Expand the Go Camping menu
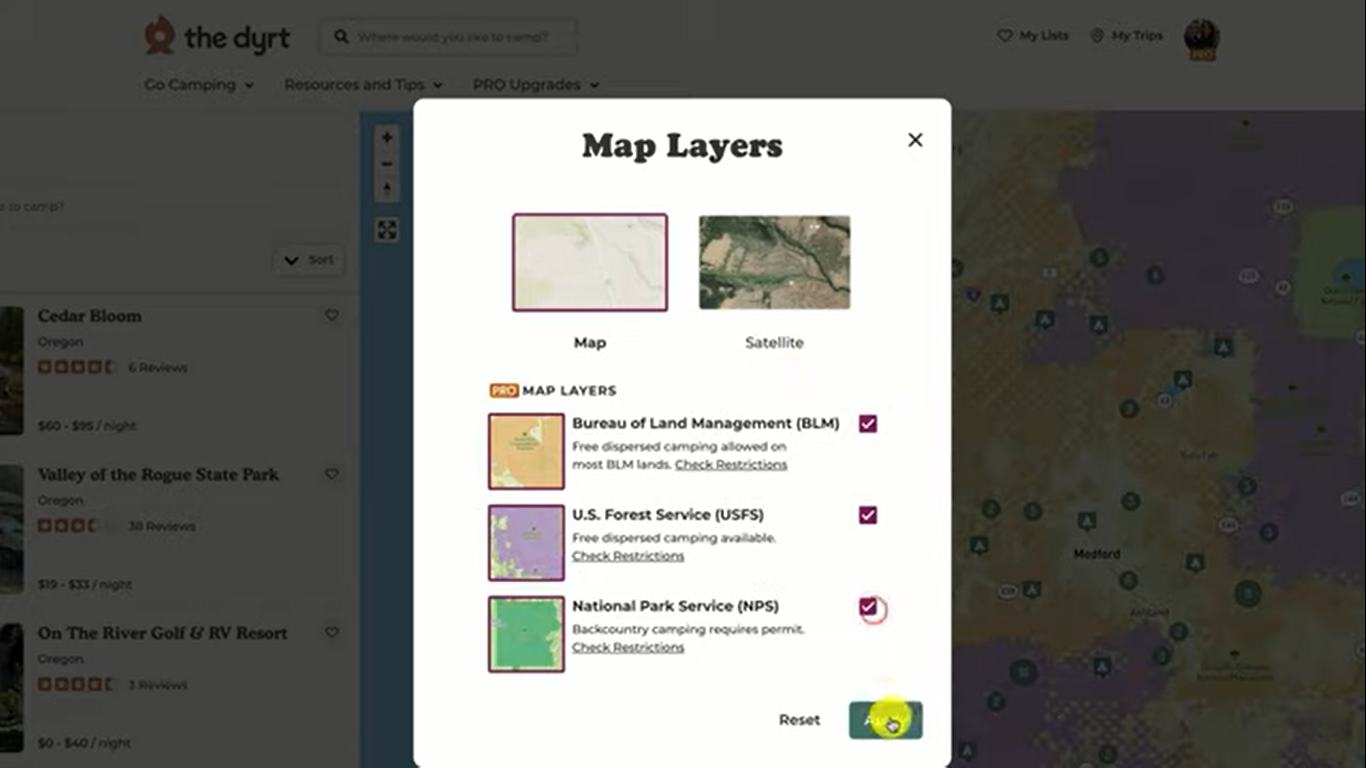This screenshot has width=1366, height=768. point(199,85)
